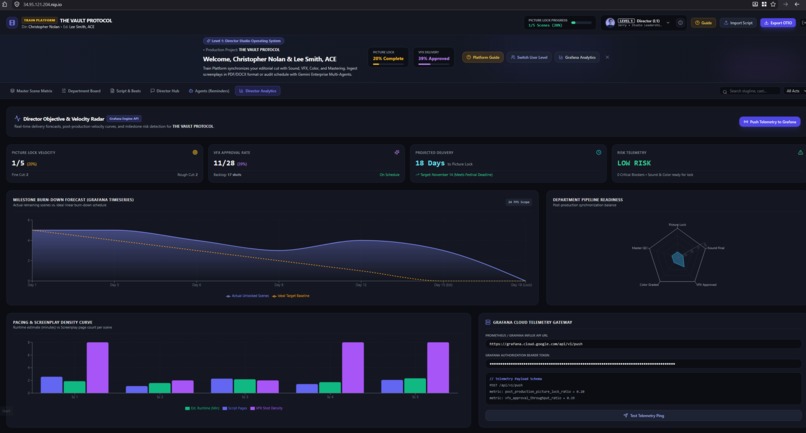Screen dimensions: 806x433
Task: Click the Grafana API URL field
Action: click(x=643, y=344)
